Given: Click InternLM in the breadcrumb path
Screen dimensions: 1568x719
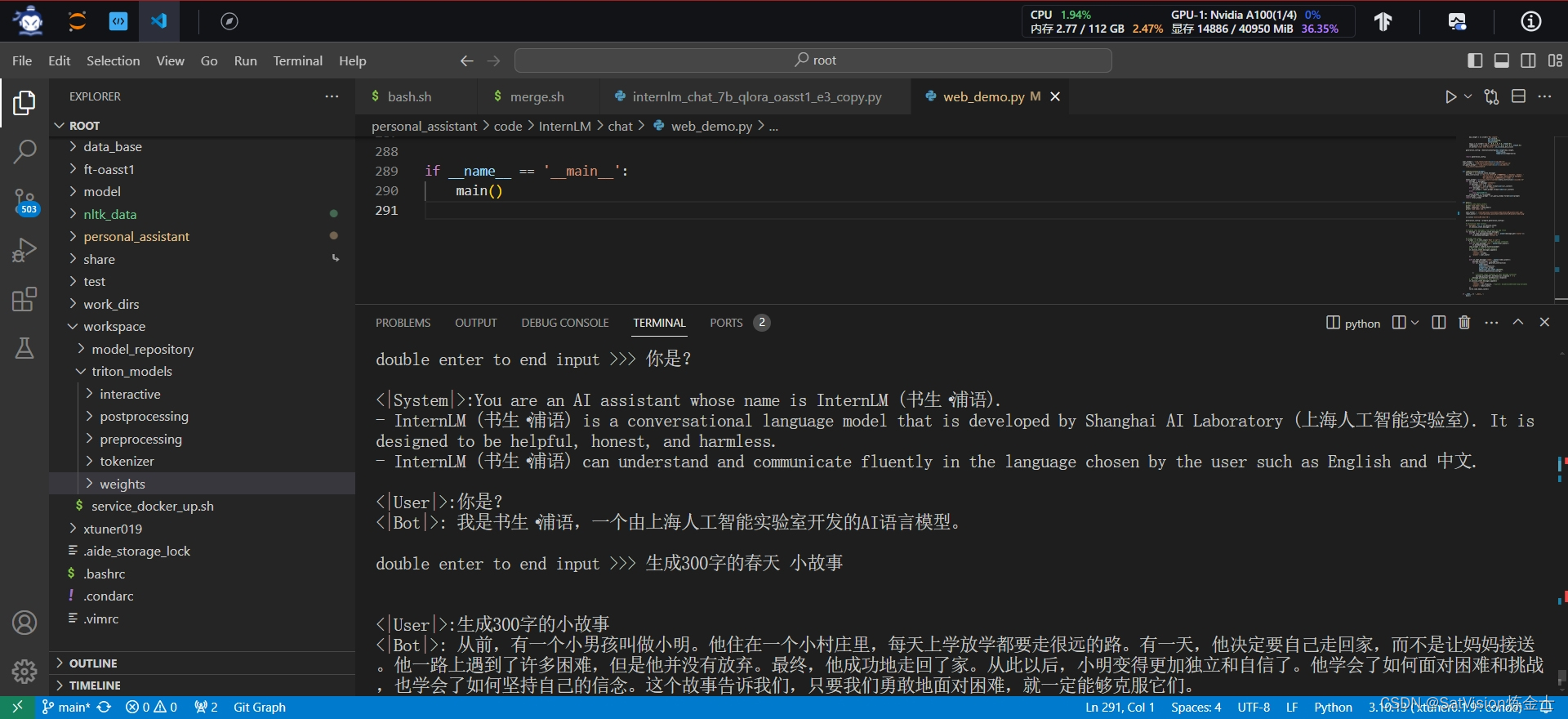Looking at the screenshot, I should (564, 126).
